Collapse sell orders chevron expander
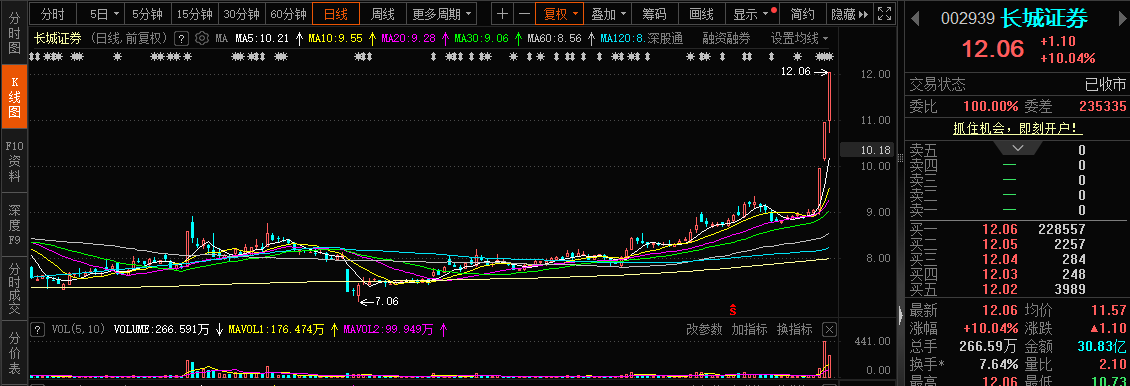Image resolution: width=1130 pixels, height=386 pixels. pyautogui.click(x=1018, y=148)
